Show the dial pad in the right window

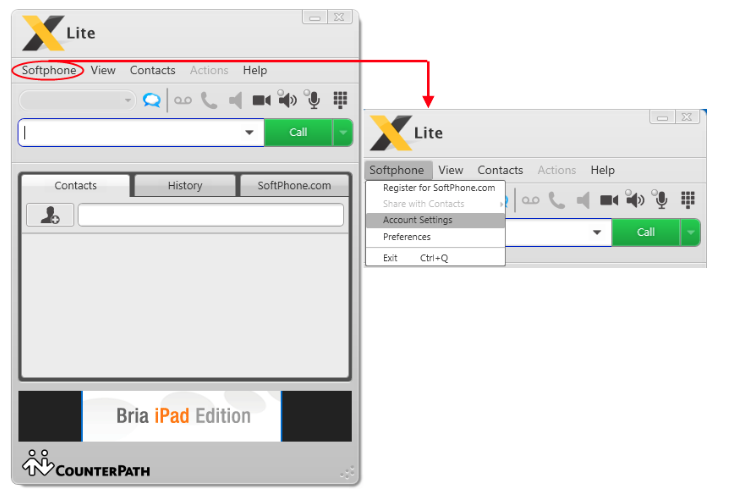[688, 200]
